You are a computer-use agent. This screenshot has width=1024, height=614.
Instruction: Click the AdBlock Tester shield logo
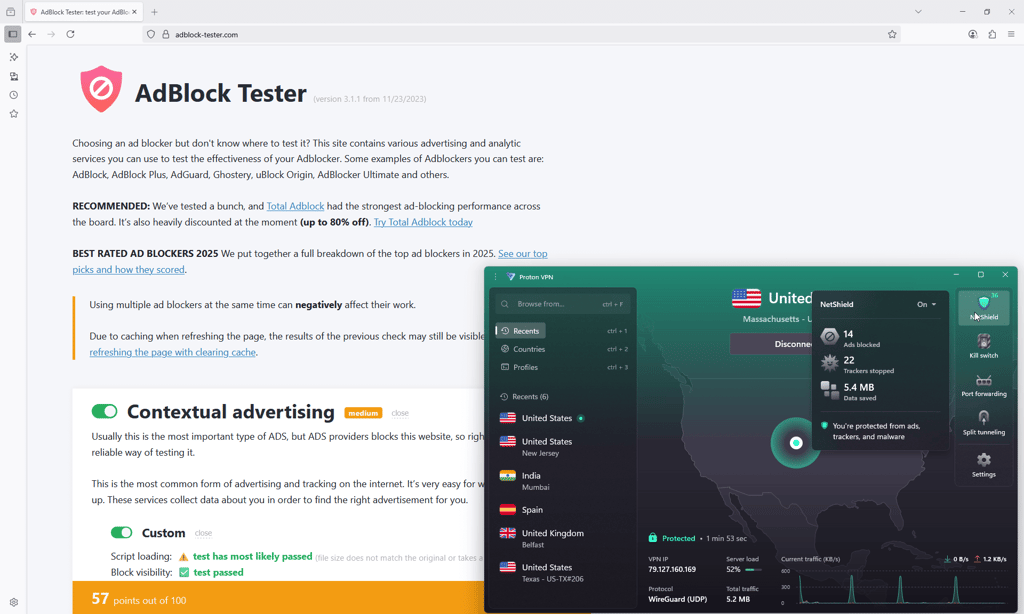tap(101, 89)
